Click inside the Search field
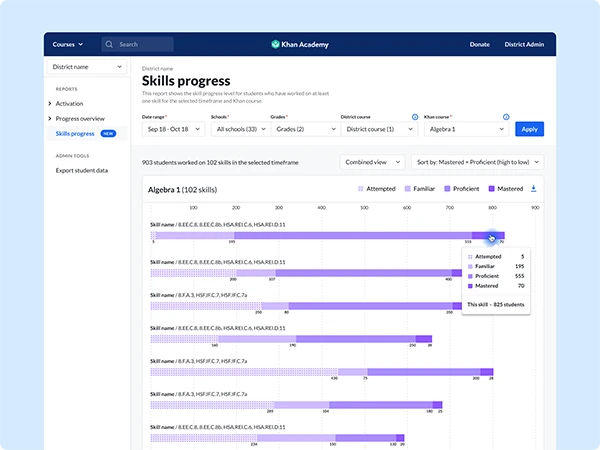The height and width of the screenshot is (450, 600). tap(137, 44)
